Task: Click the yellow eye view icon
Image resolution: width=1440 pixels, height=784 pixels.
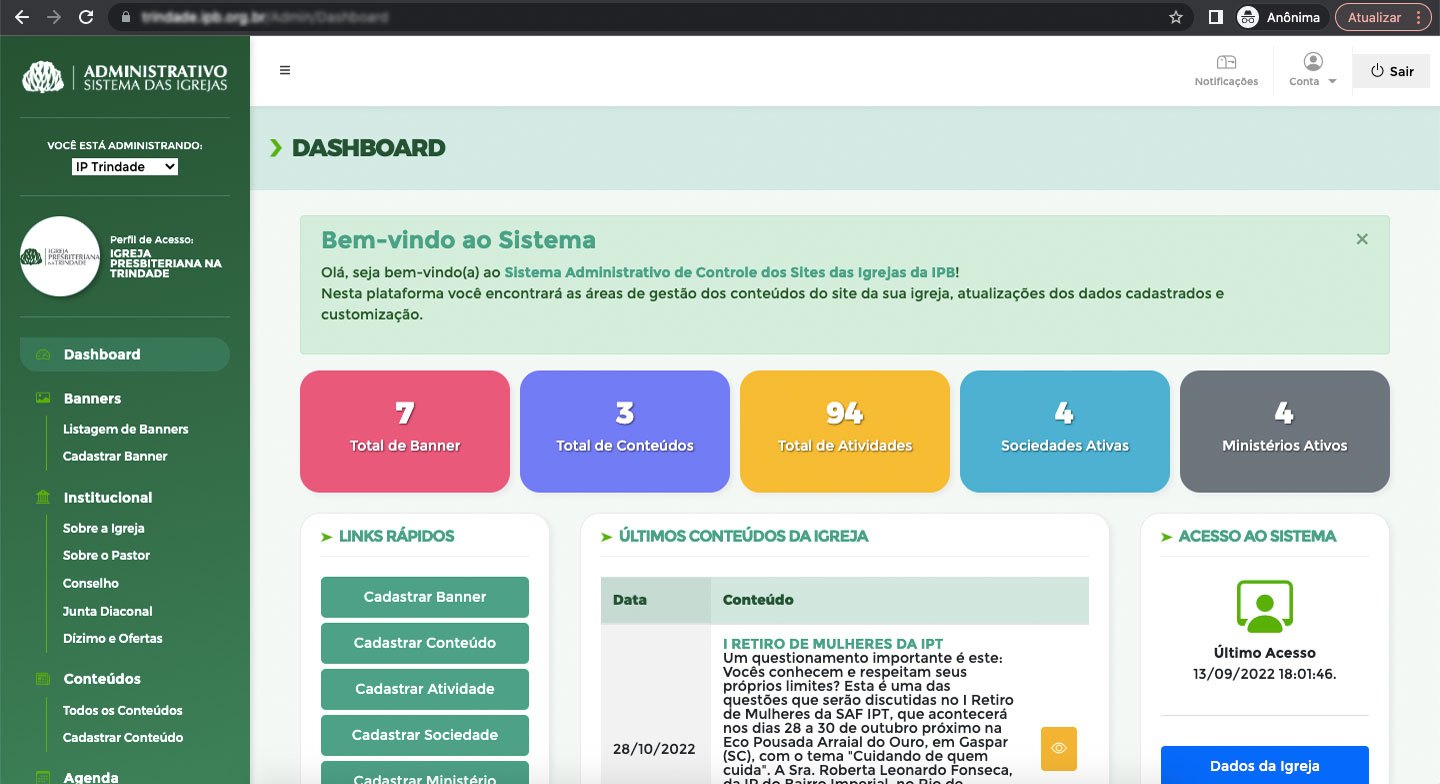Action: [x=1058, y=748]
